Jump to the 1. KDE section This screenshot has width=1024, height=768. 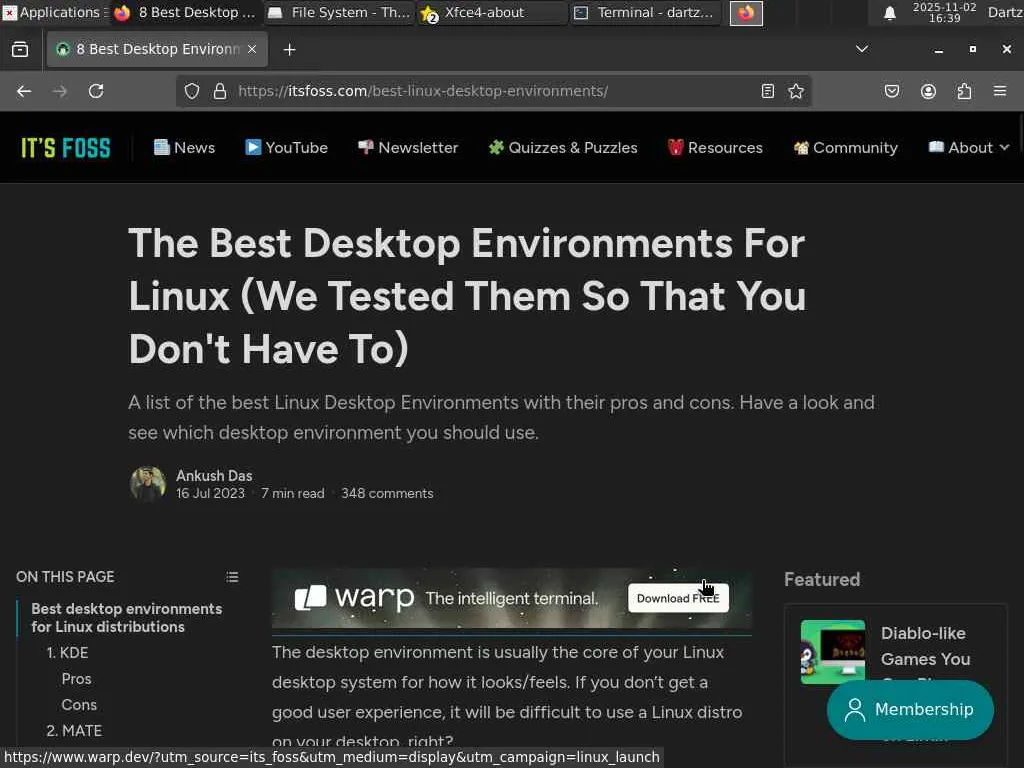(67, 653)
